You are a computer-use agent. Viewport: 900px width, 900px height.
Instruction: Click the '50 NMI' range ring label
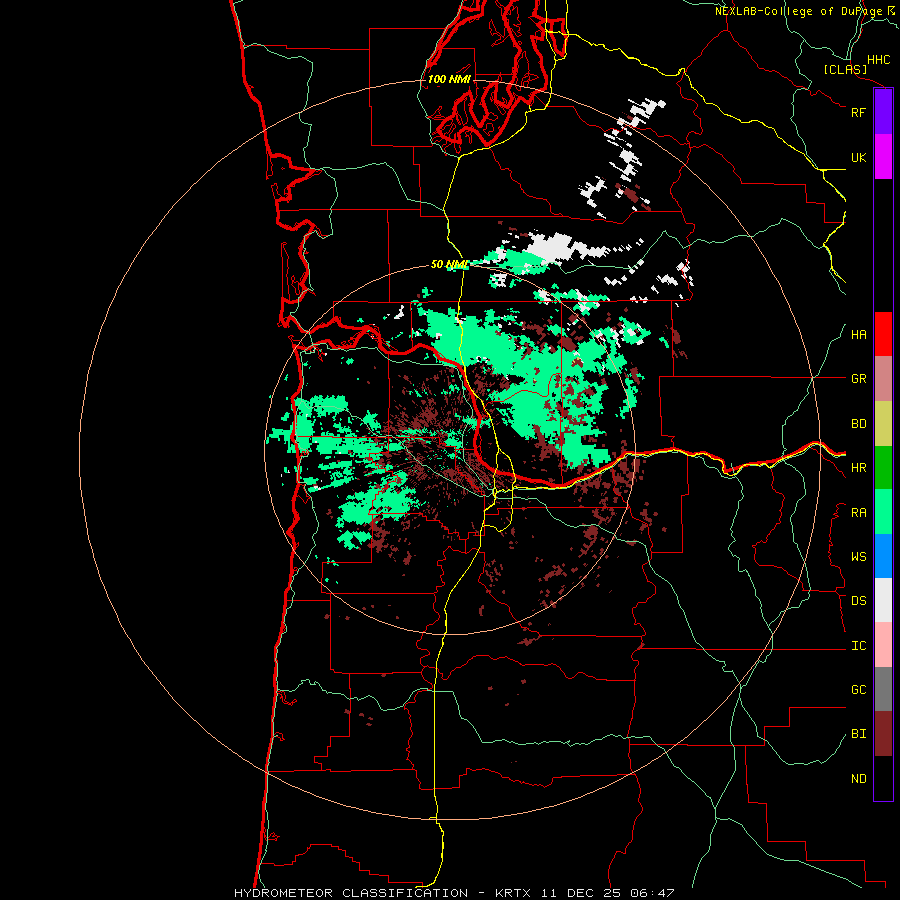(x=449, y=265)
